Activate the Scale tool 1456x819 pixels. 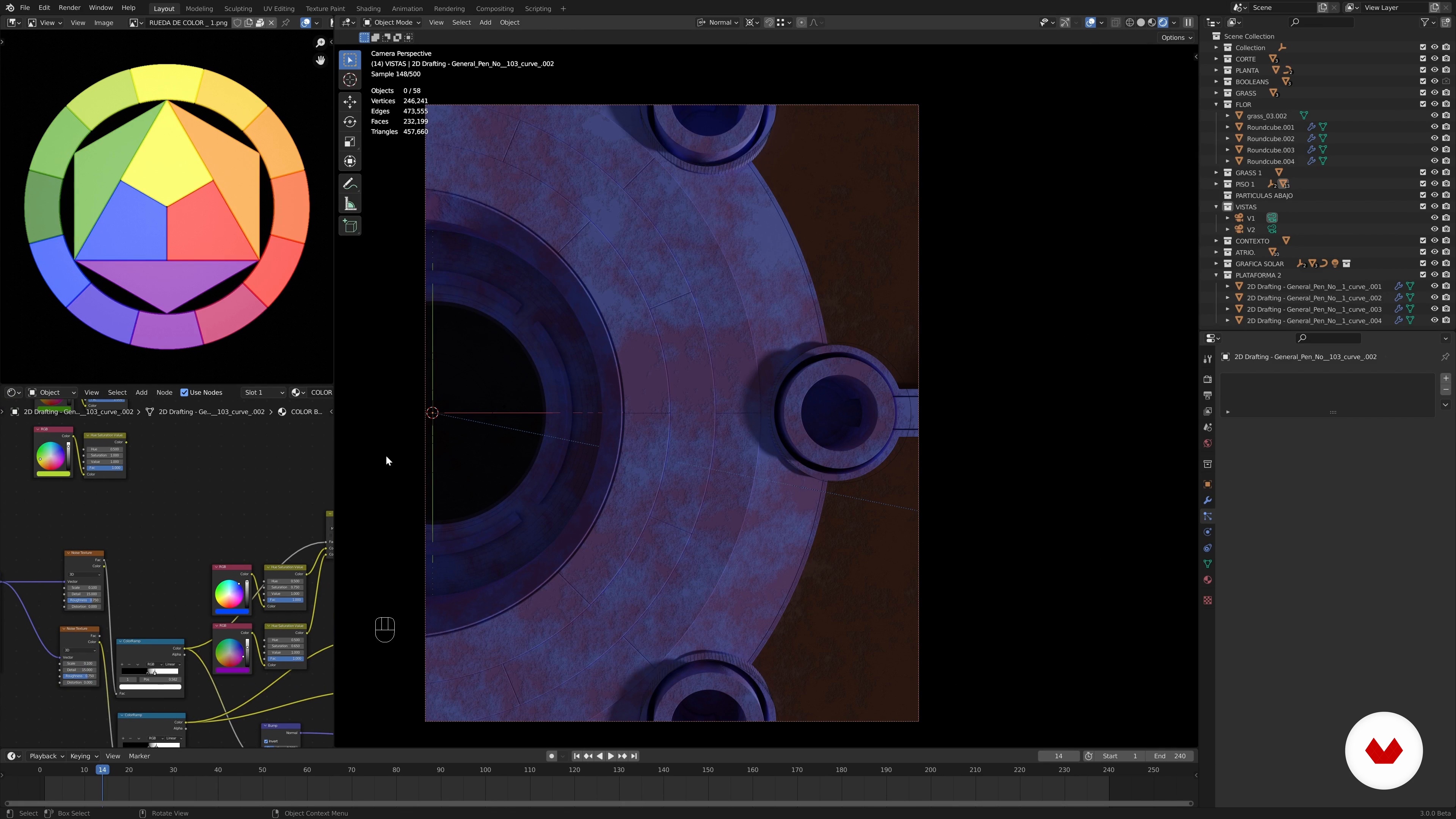350,141
